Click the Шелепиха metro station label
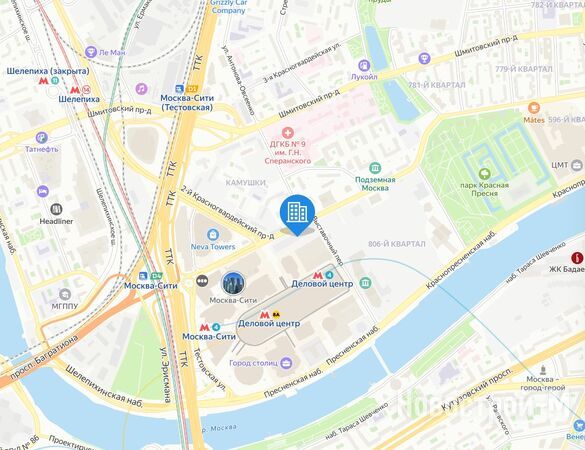 click(x=79, y=99)
